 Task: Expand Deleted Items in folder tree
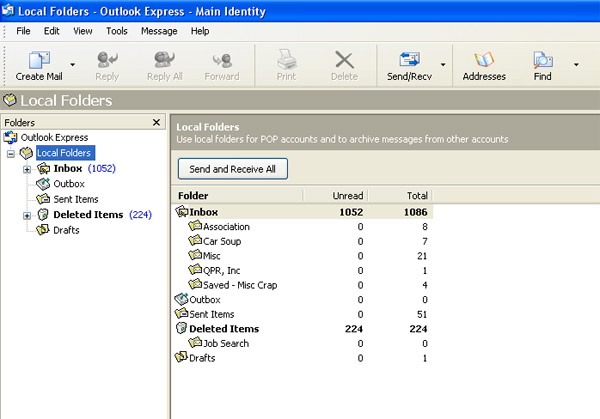(x=27, y=215)
